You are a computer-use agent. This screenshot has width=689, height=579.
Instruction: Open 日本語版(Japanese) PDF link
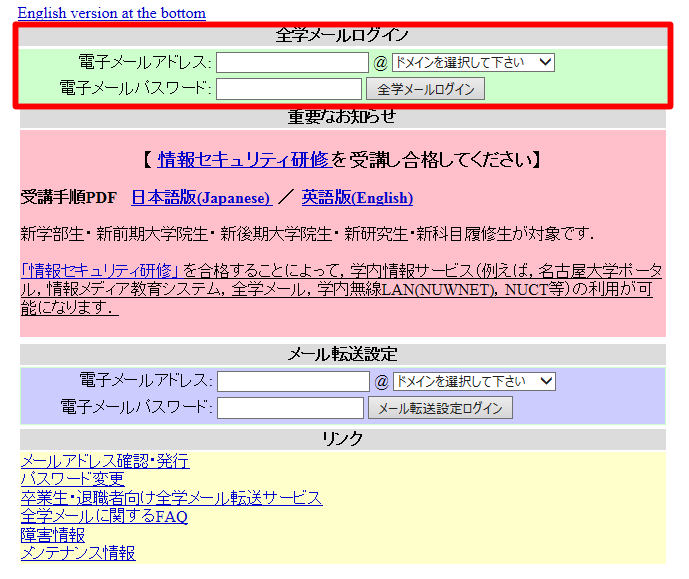point(202,198)
